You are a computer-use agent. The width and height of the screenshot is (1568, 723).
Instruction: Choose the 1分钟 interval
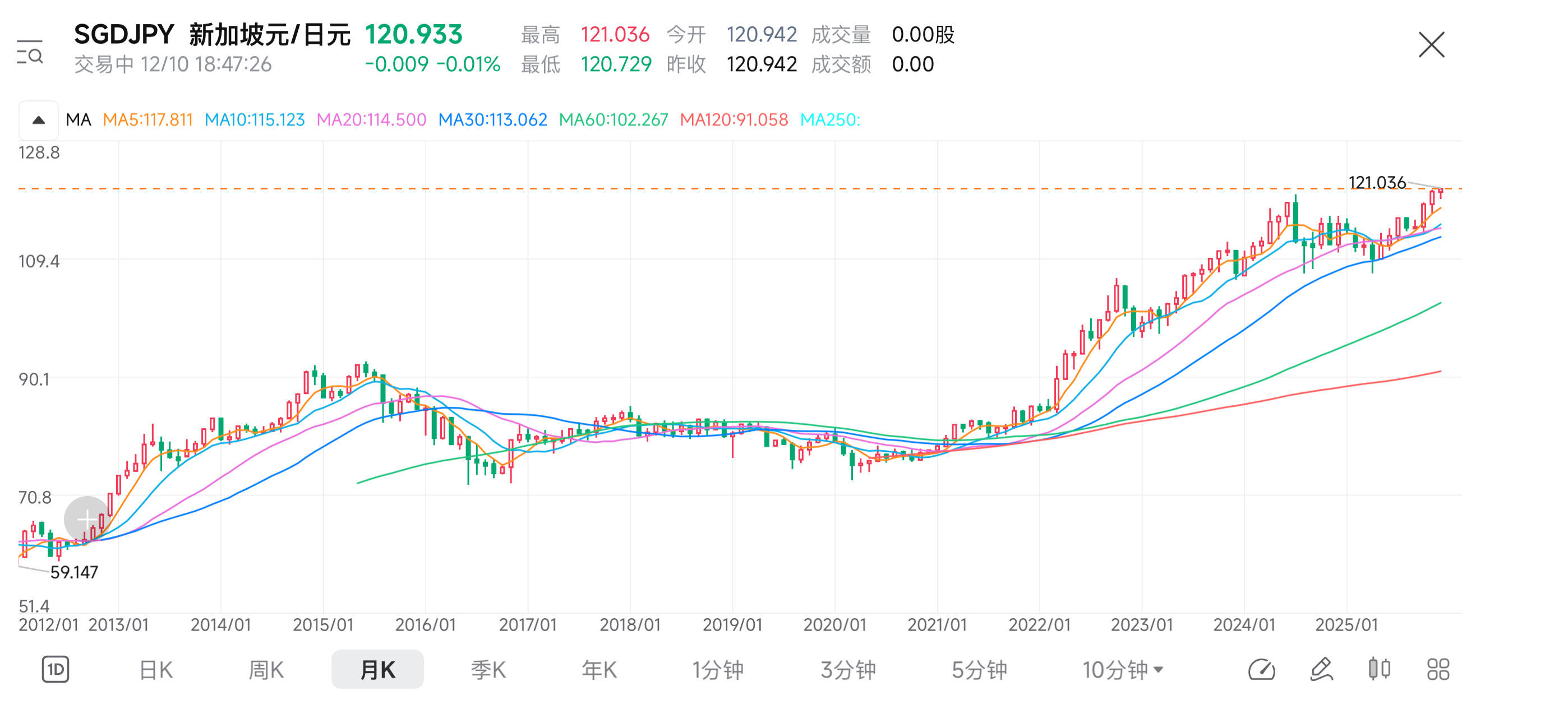point(718,670)
